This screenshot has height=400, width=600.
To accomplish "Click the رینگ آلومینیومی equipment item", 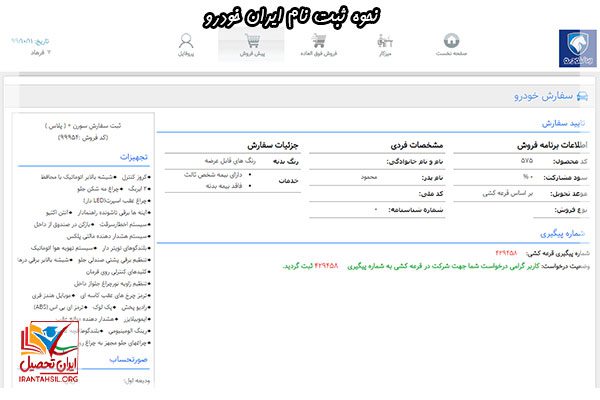I will [x=127, y=331].
